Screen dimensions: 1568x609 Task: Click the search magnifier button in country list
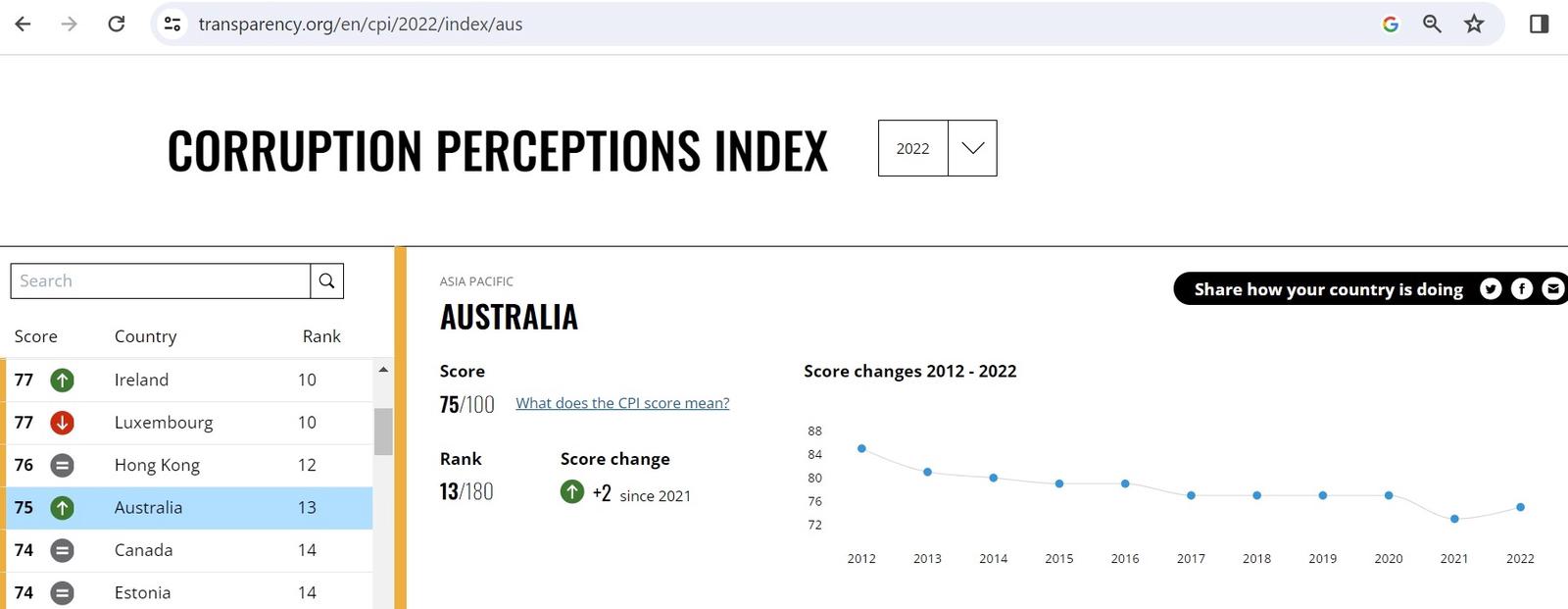coord(326,281)
